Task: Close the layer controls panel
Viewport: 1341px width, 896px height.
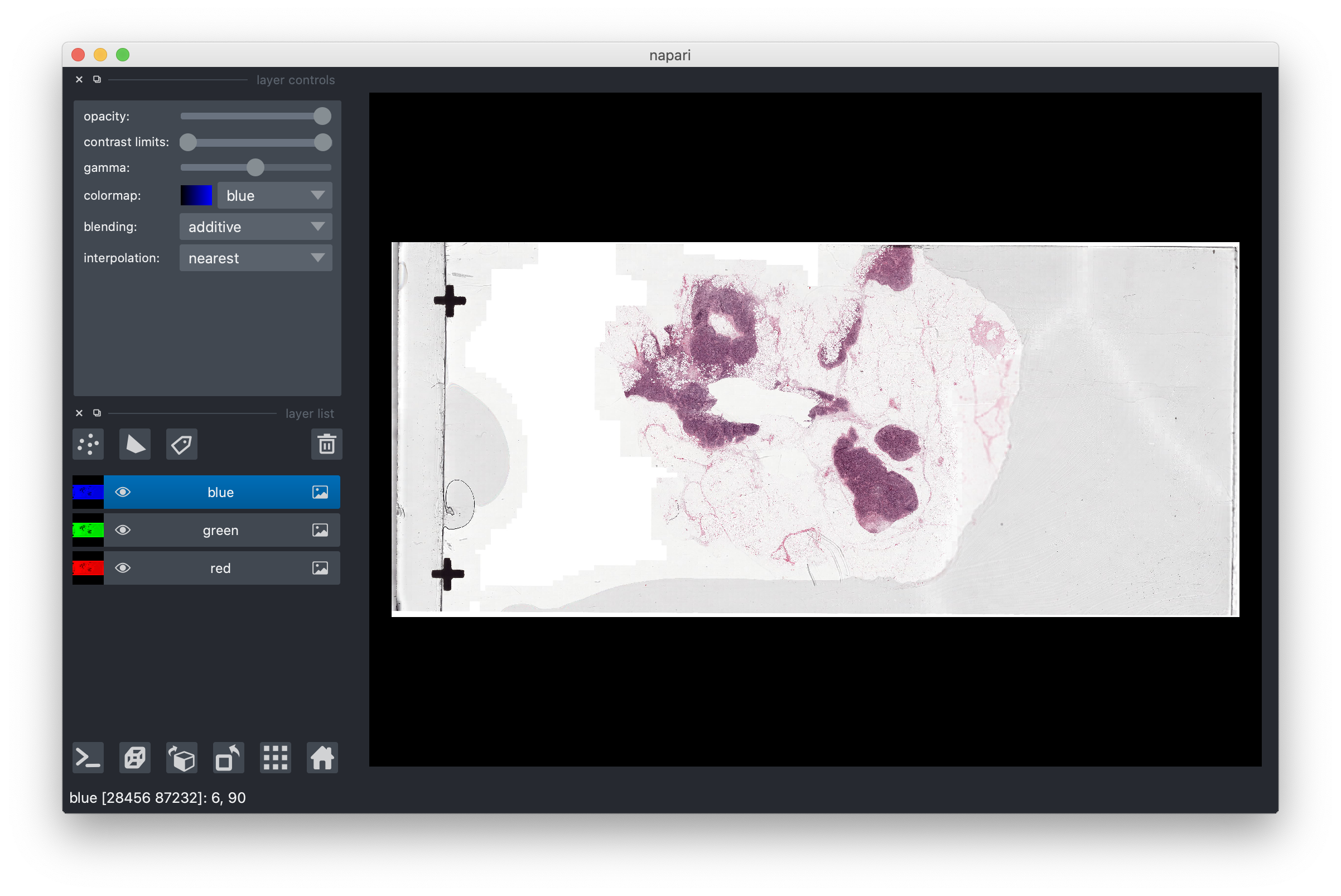Action: tap(79, 79)
